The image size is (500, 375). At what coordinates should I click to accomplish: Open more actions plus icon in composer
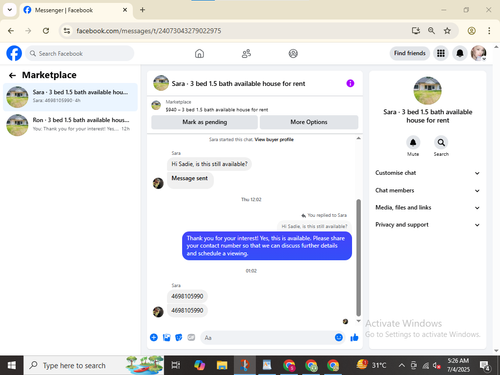154,338
